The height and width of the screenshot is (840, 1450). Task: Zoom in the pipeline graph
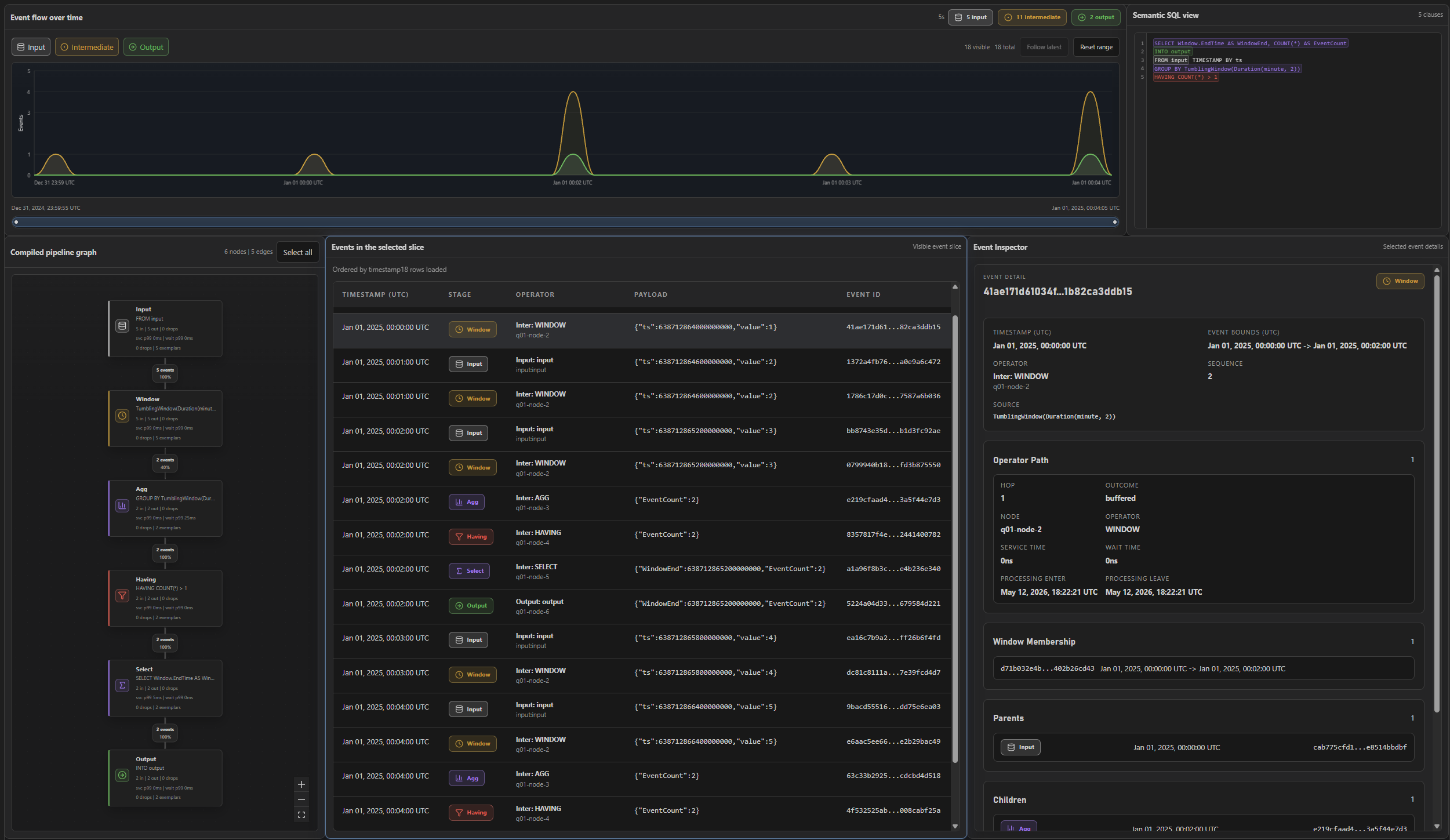[301, 784]
